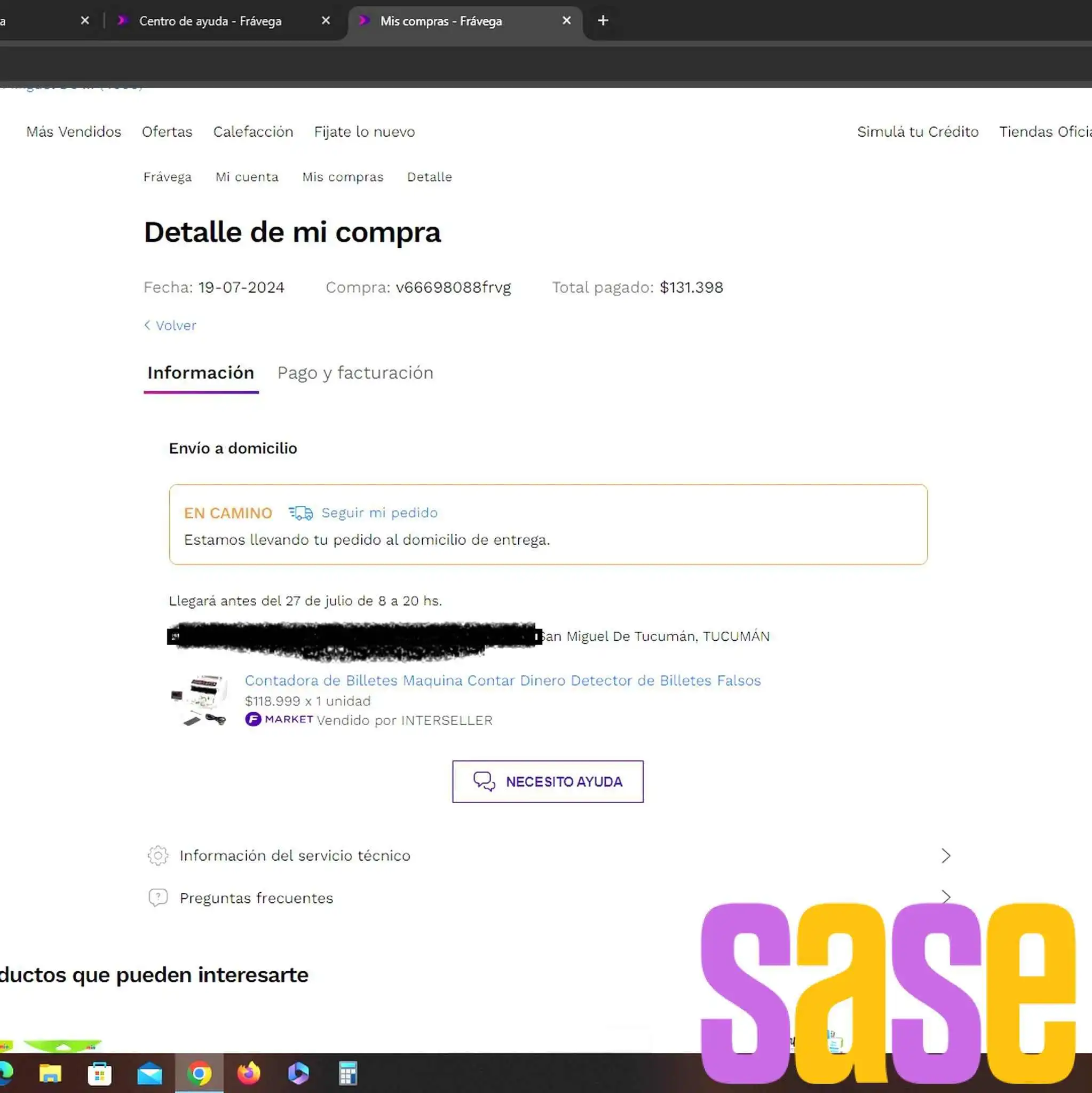The width and height of the screenshot is (1092, 1093).
Task: Click chat bubbles icon in NECESITO AYUDA
Action: 484,782
